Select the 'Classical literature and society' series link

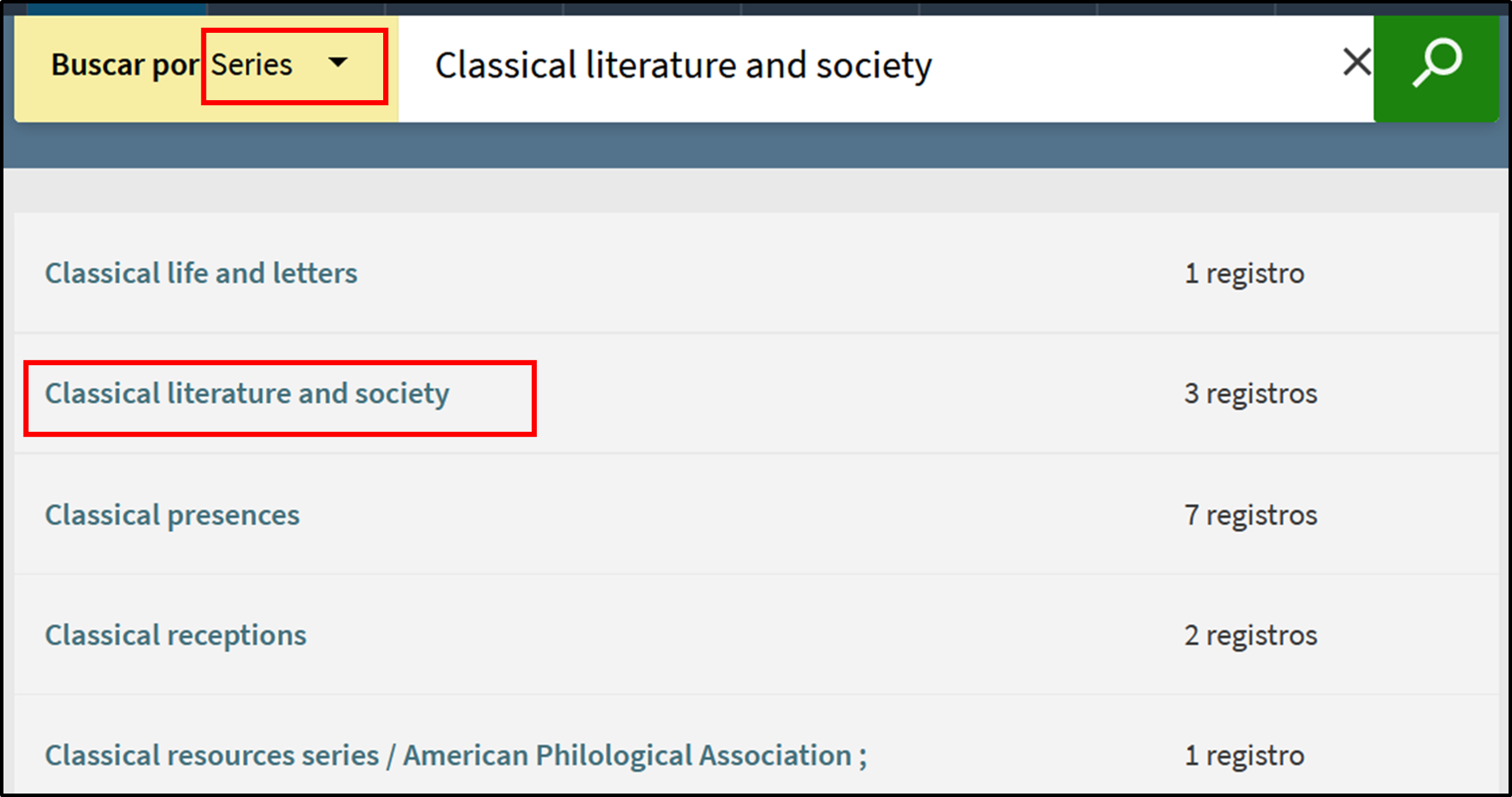(247, 394)
